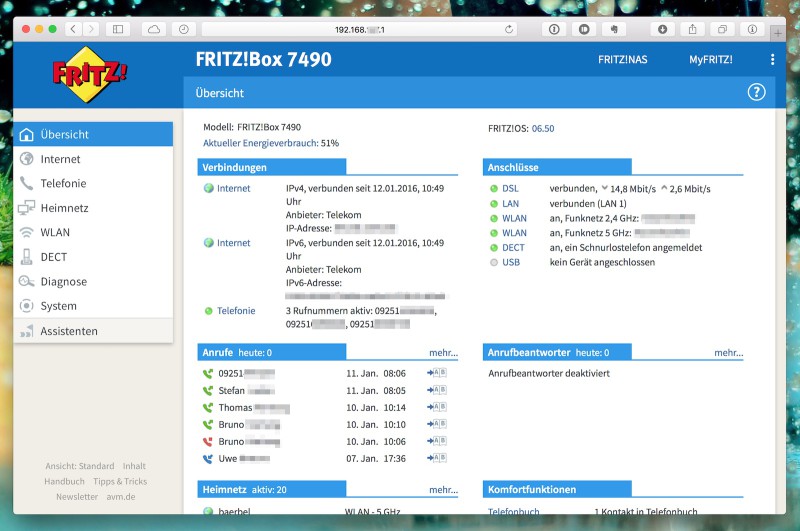The height and width of the screenshot is (531, 800).
Task: Open Safari history clock icon
Action: click(x=184, y=30)
